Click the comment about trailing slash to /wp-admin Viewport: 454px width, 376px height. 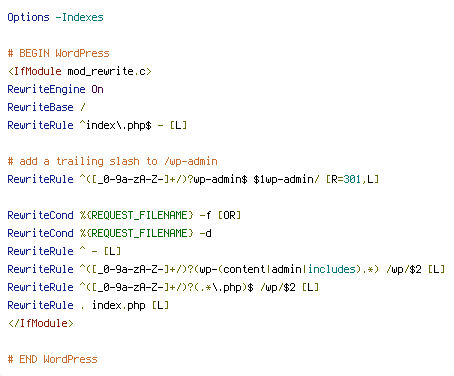click(x=112, y=161)
